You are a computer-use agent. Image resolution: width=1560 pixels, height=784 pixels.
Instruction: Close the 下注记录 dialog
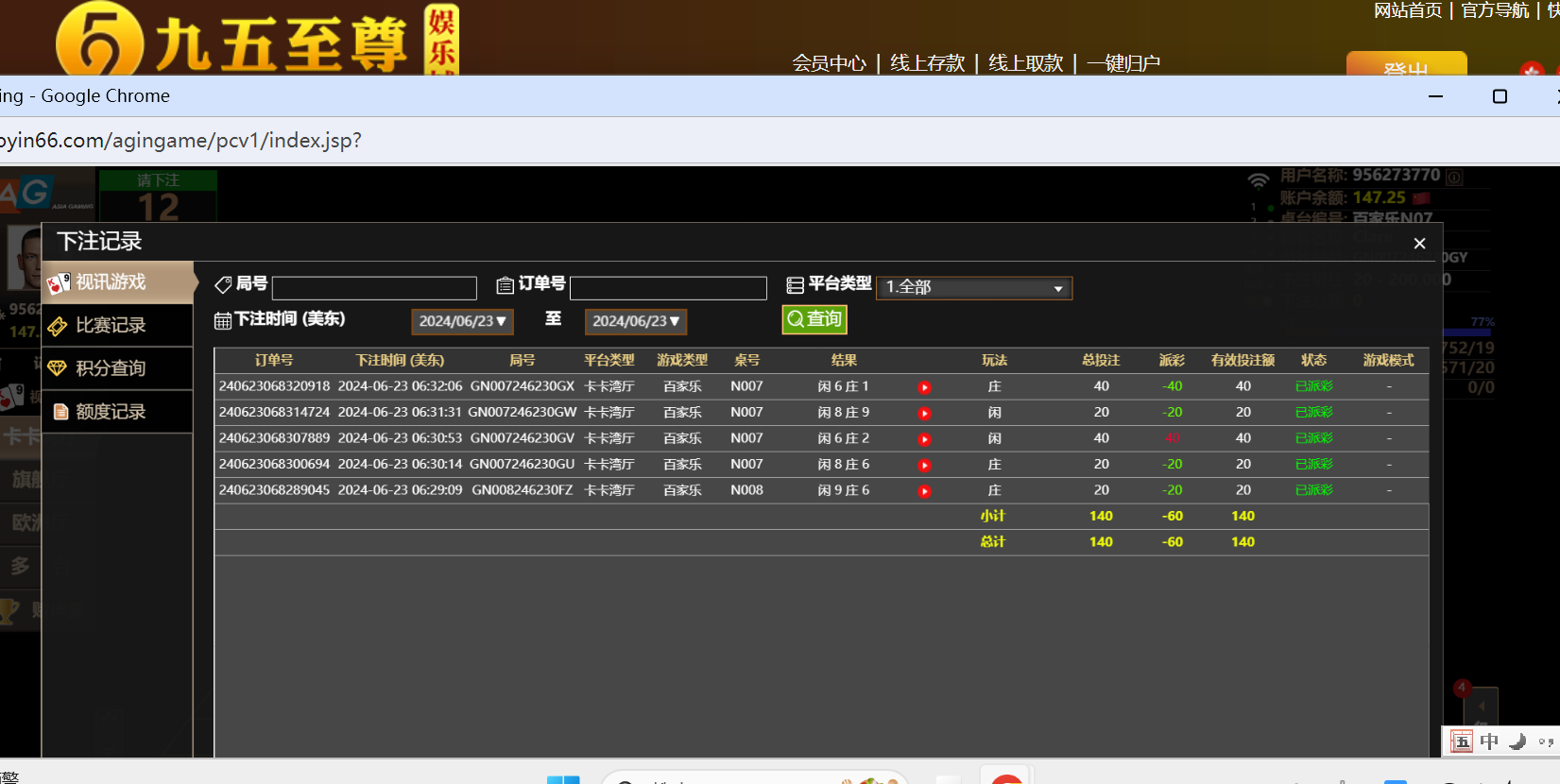tap(1419, 244)
